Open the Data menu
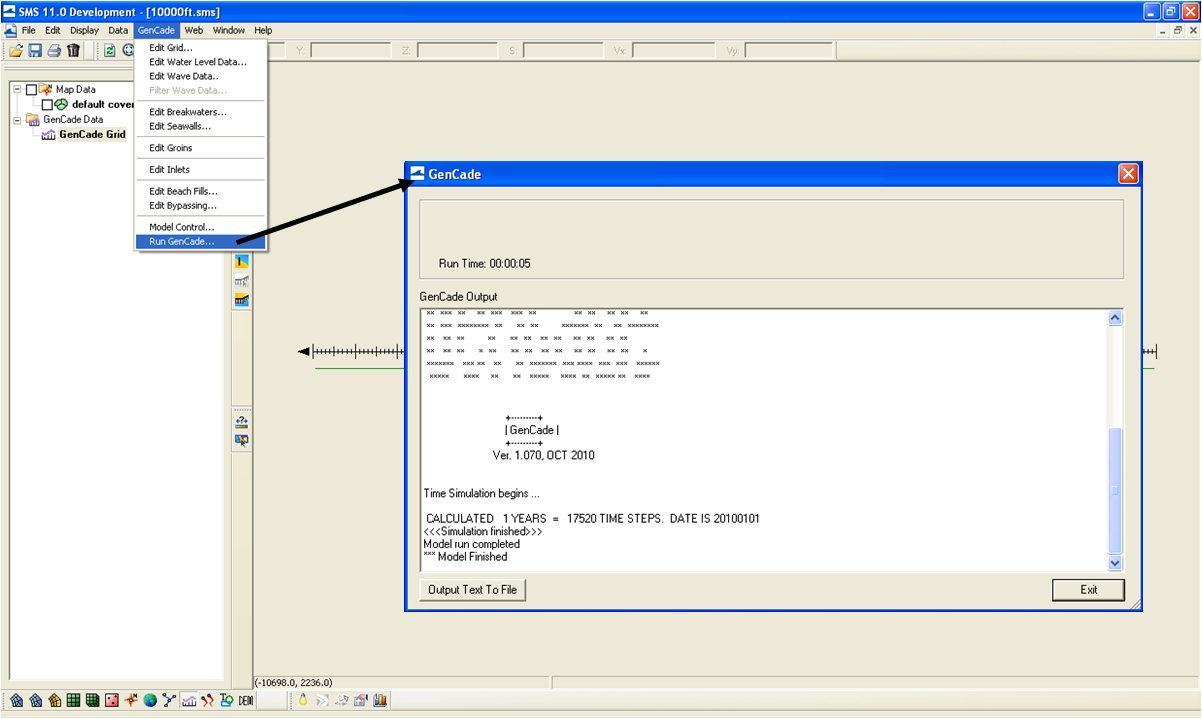The height and width of the screenshot is (719, 1202). [118, 30]
